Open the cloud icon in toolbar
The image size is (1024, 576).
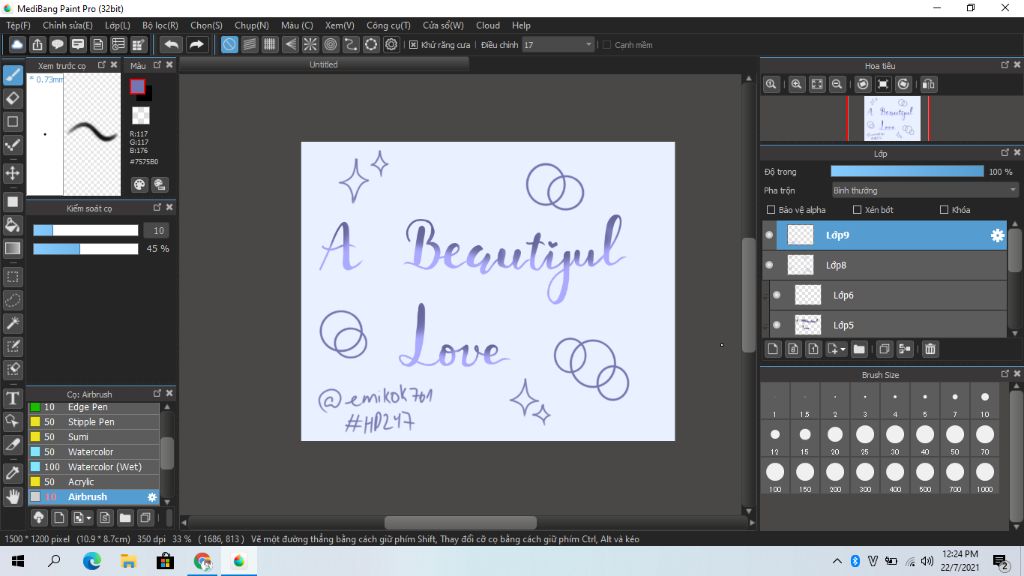tap(17, 44)
